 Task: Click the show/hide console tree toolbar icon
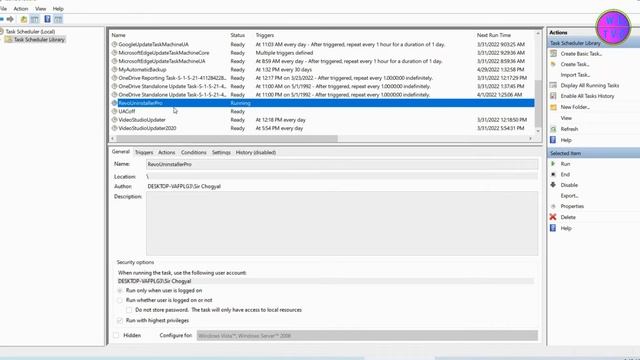[35, 19]
